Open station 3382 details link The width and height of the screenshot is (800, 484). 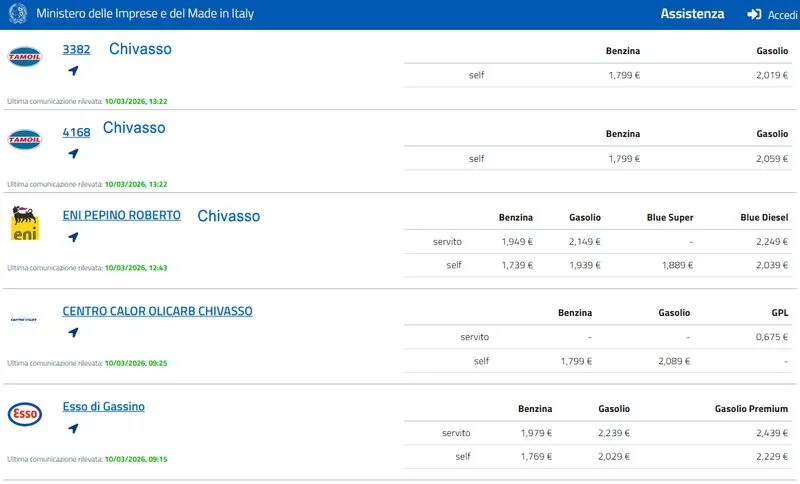(76, 49)
